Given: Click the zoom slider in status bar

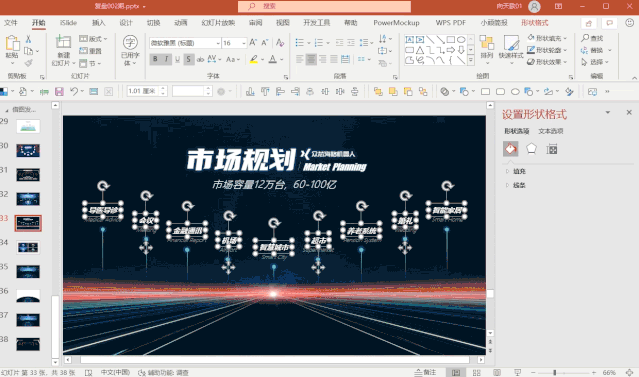Looking at the screenshot, I should click(x=564, y=373).
